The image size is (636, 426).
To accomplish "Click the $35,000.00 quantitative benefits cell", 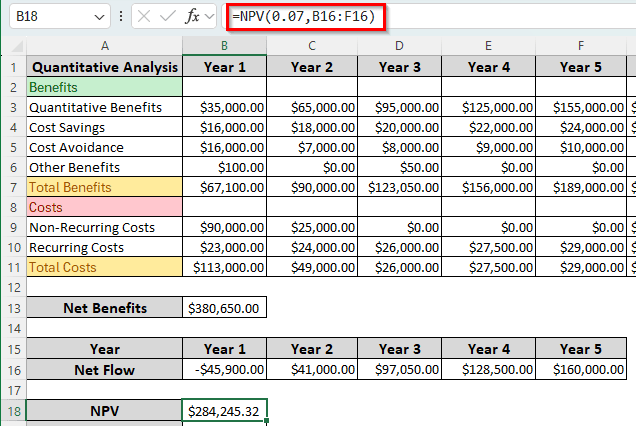I will pyautogui.click(x=224, y=107).
